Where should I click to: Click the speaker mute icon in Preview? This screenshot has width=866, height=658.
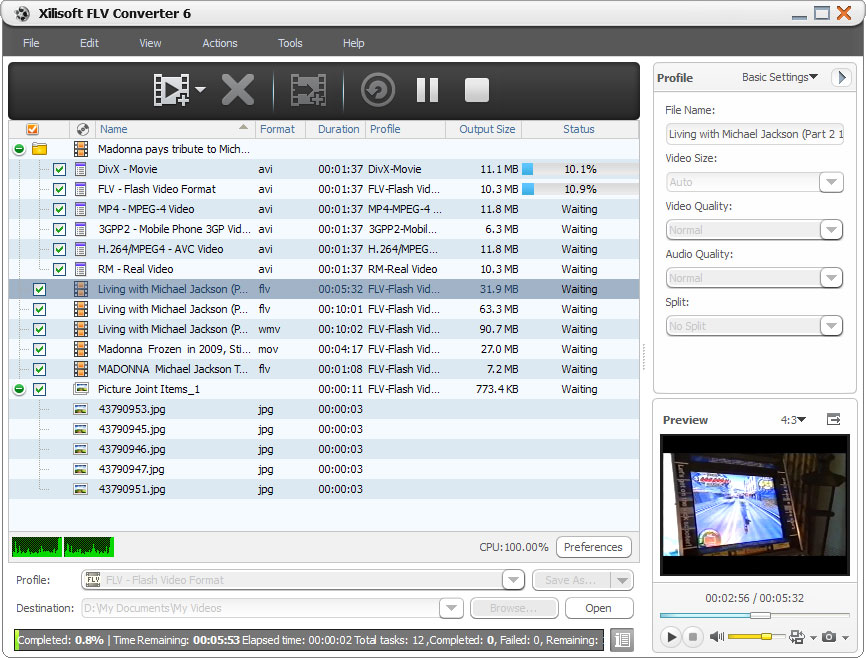click(x=717, y=637)
